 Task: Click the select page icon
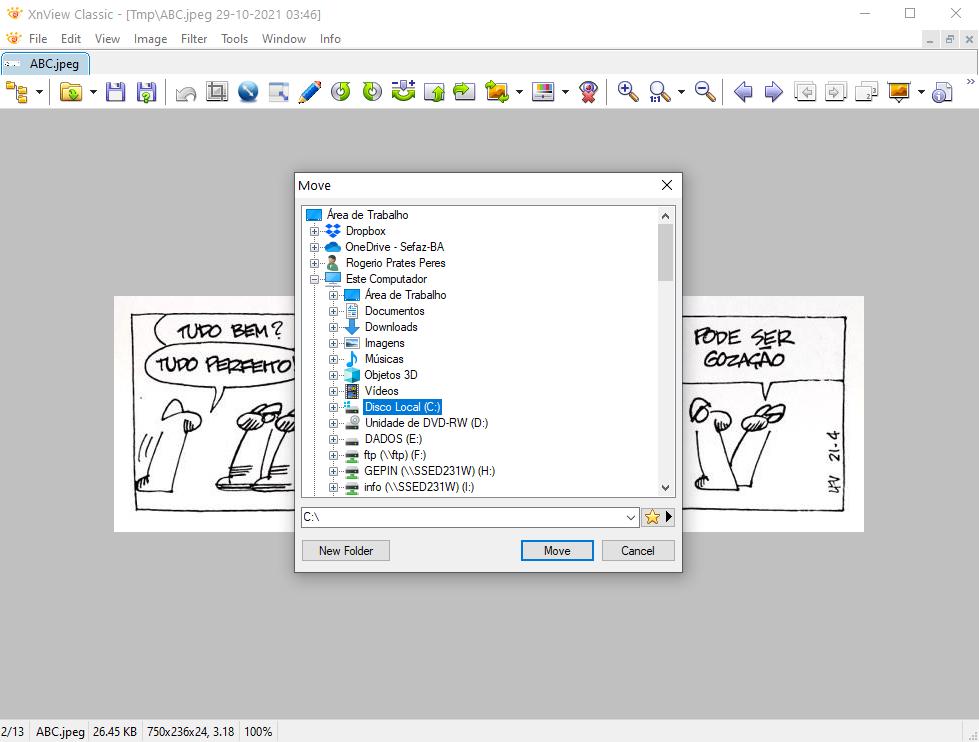[867, 92]
